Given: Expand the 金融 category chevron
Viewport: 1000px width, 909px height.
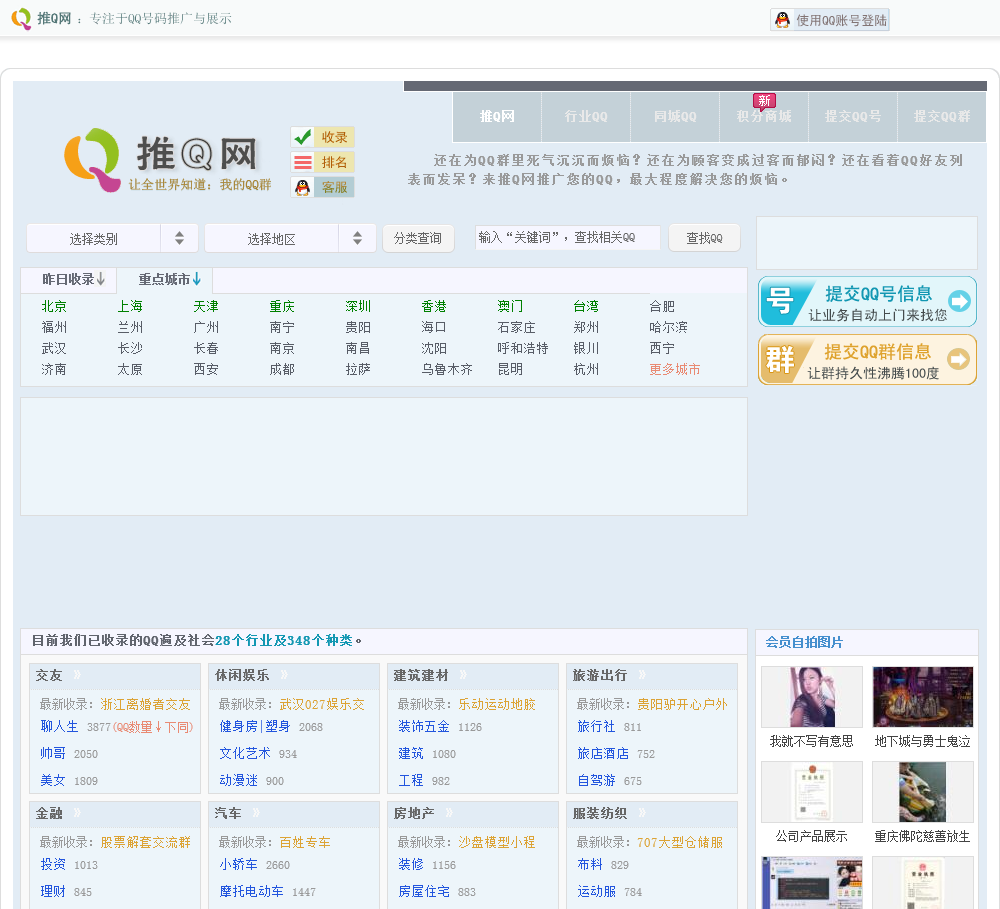Looking at the screenshot, I should point(77,812).
